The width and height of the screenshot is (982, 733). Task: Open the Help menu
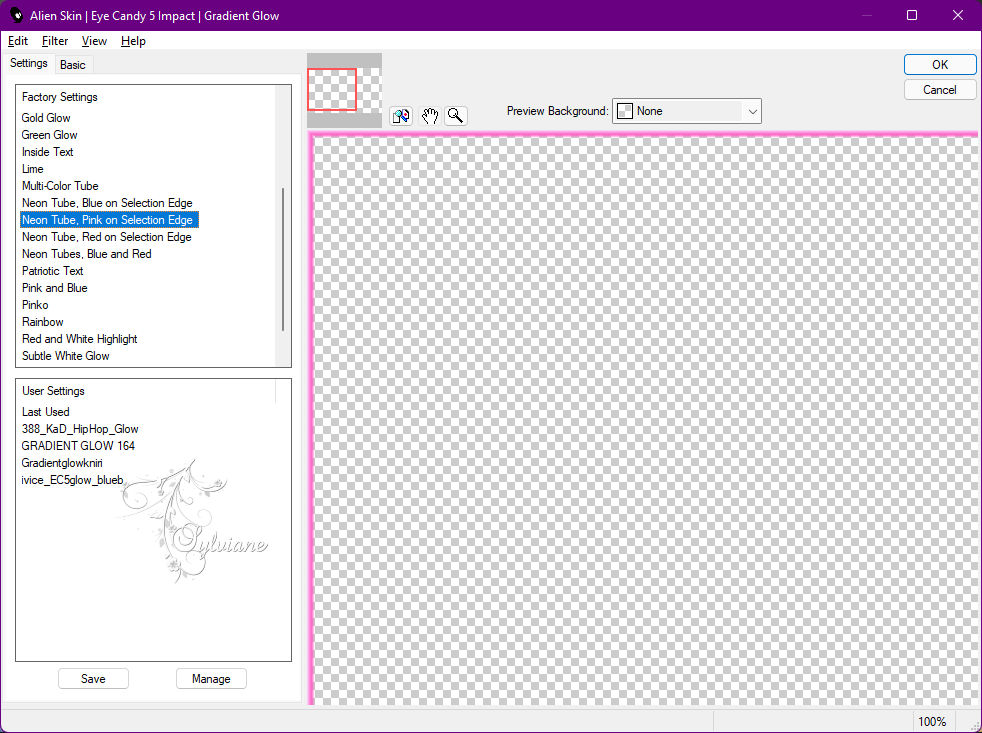point(133,41)
